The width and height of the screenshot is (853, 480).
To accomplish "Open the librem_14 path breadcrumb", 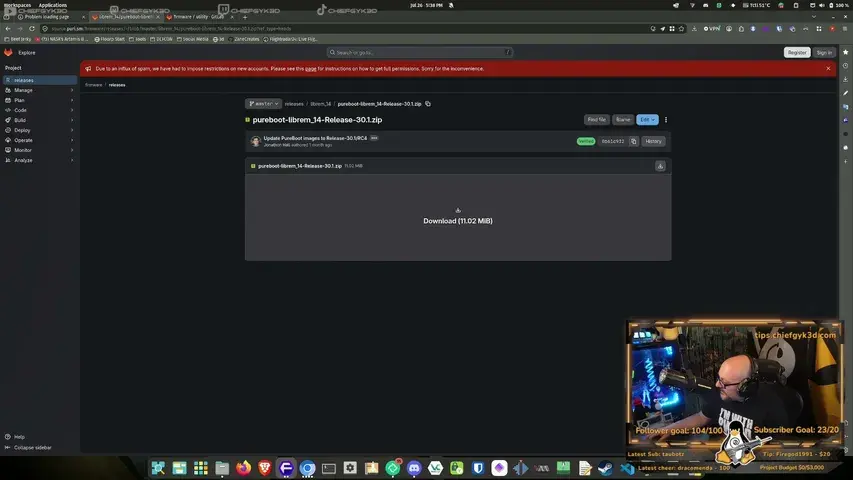I will pyautogui.click(x=320, y=104).
